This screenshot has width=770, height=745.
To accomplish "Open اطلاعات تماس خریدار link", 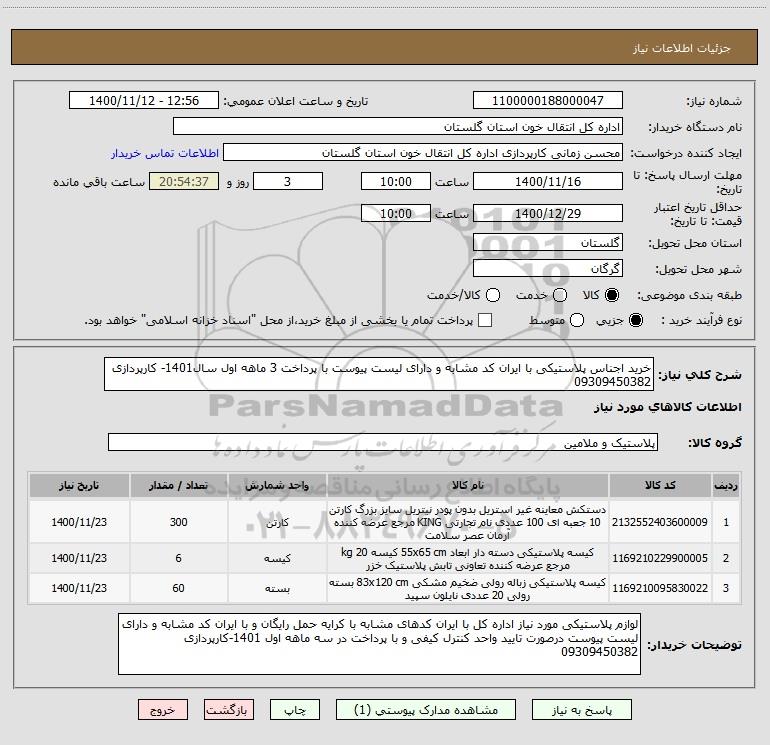I will [x=165, y=153].
